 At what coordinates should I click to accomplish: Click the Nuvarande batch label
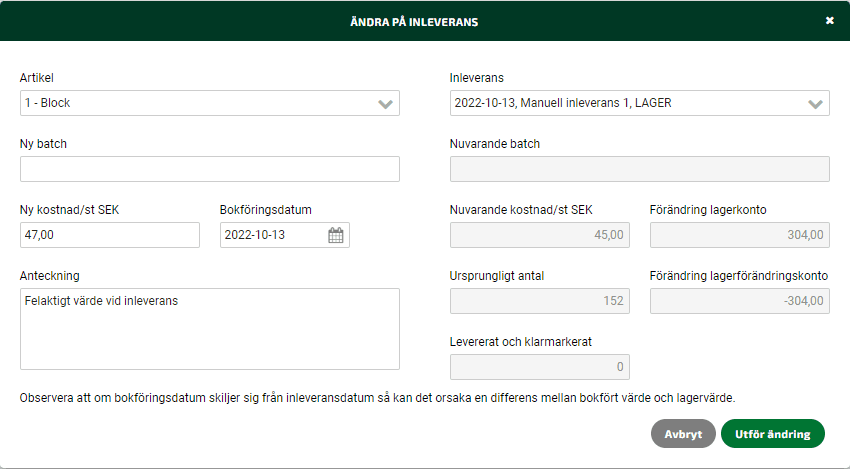point(495,144)
